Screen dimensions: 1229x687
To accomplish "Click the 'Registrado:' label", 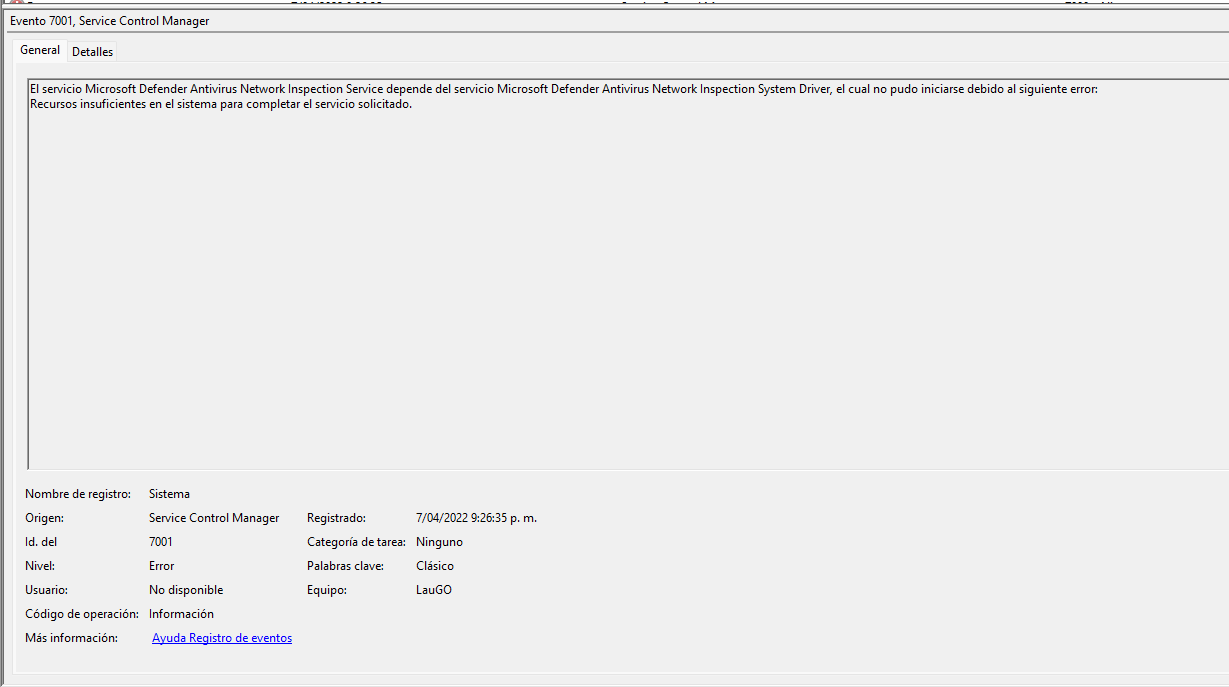I will click(x=337, y=518).
